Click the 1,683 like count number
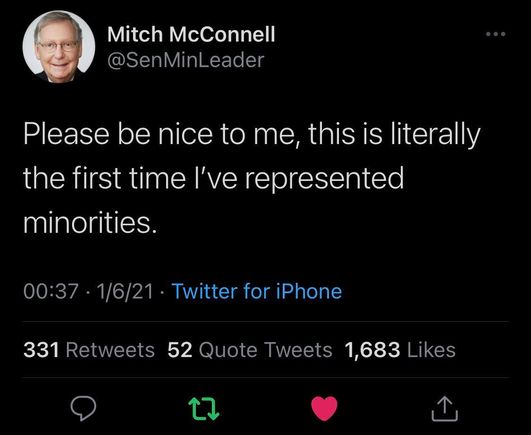Screen dimensions: 531x435 tap(372, 350)
